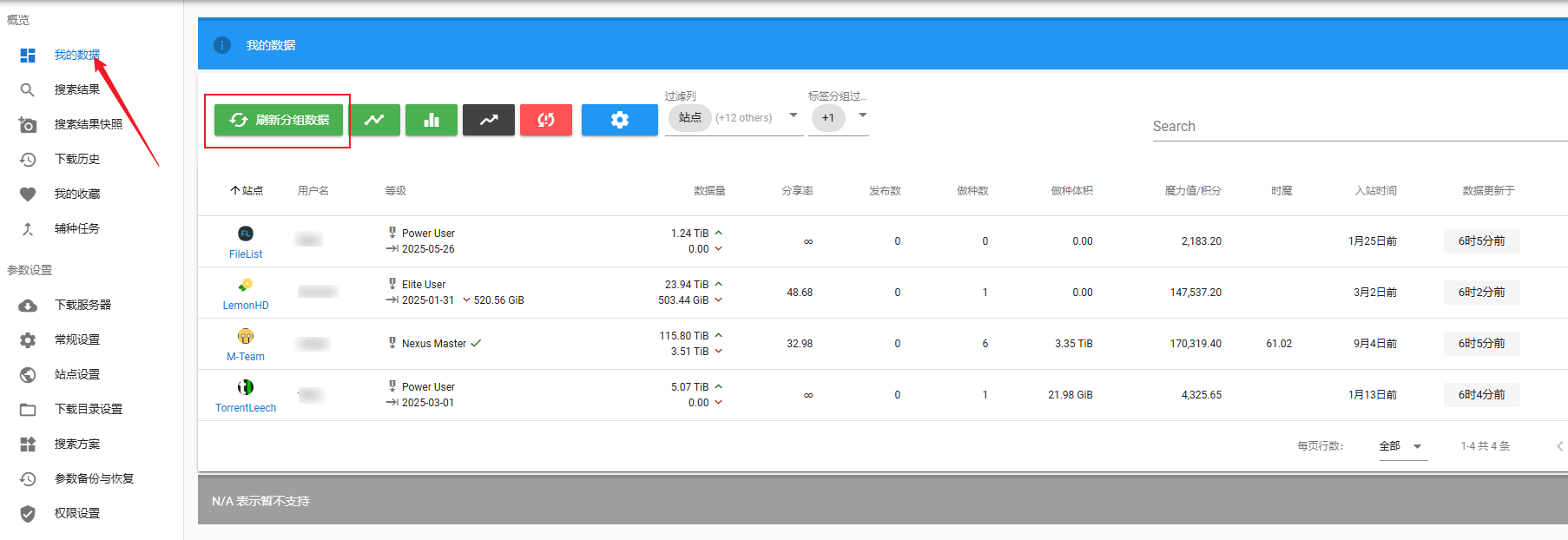Screen dimensions: 1568x540
Task: Click the M-Team site logo icon
Action: (x=246, y=336)
